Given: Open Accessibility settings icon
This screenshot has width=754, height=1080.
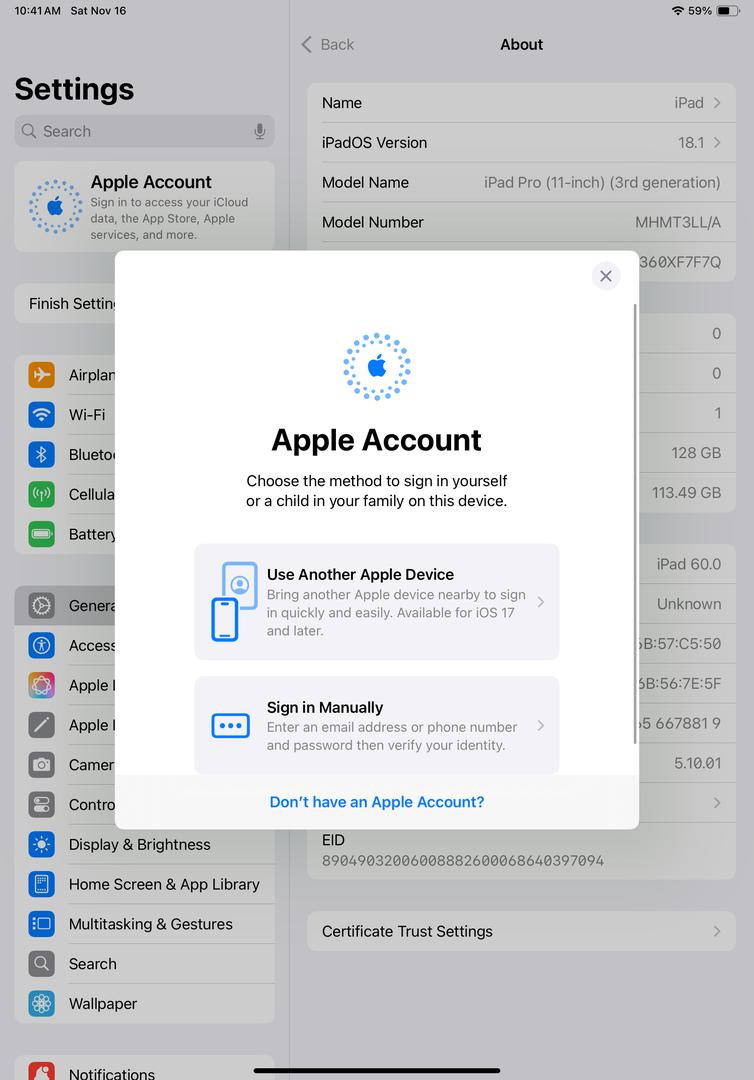Looking at the screenshot, I should coord(41,645).
